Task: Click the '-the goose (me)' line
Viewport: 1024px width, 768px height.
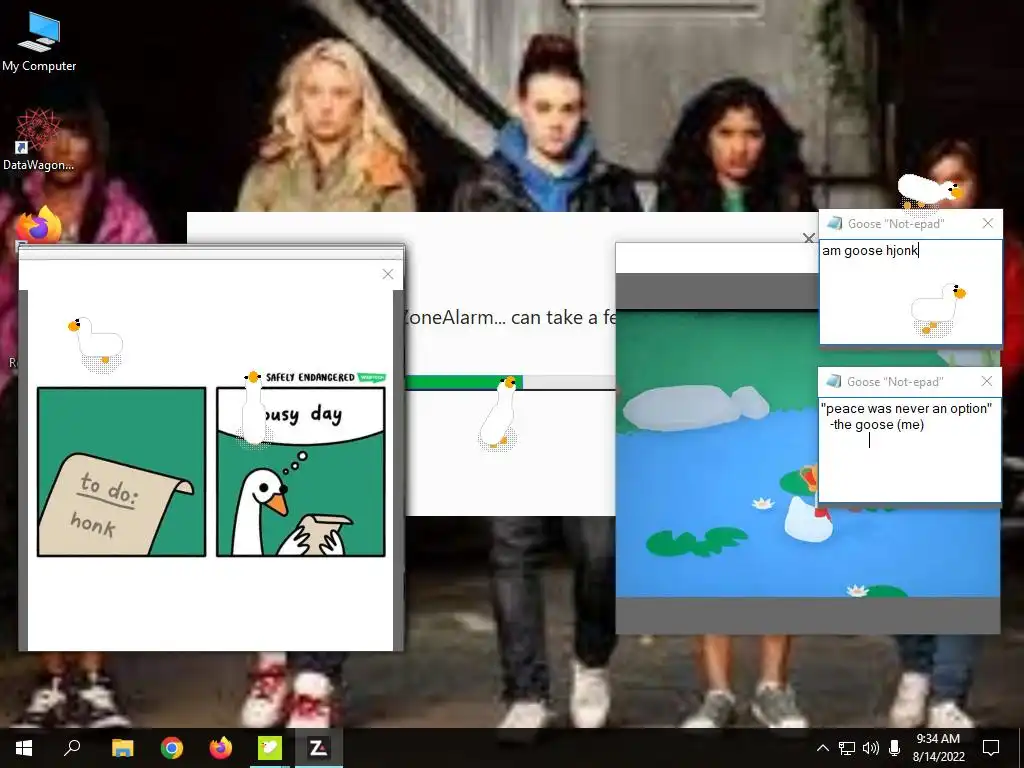Action: pyautogui.click(x=877, y=424)
